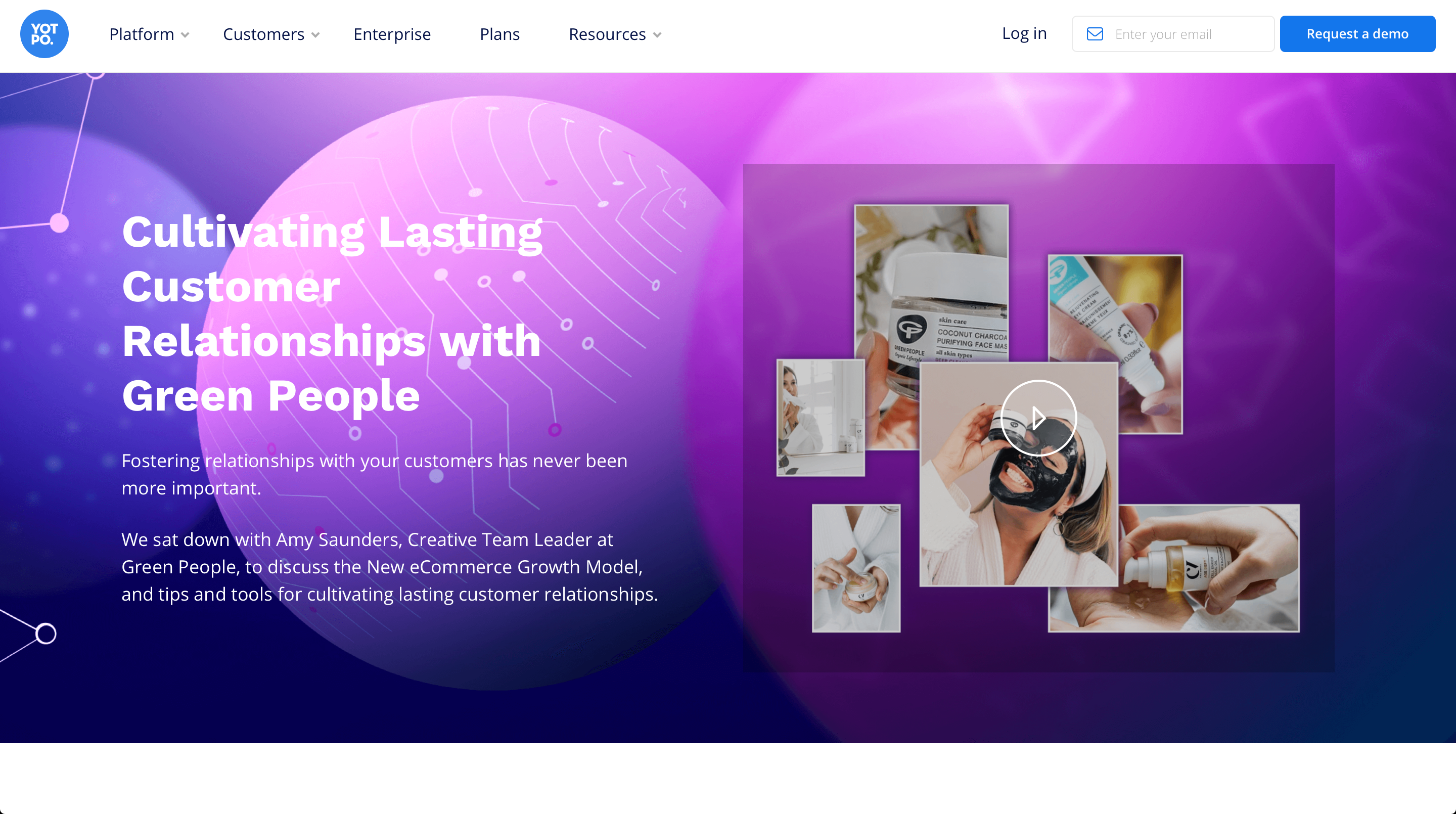Screen dimensions: 1456x814
Task: Play the Green People video
Action: (1038, 418)
